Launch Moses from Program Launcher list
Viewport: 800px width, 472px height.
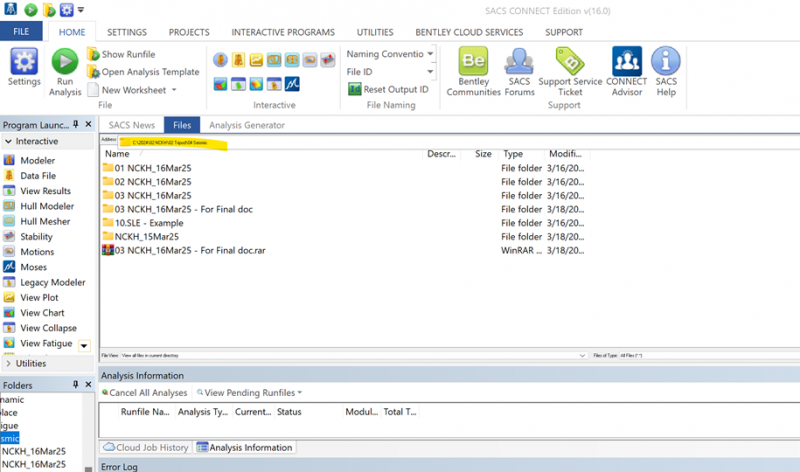click(x=33, y=267)
